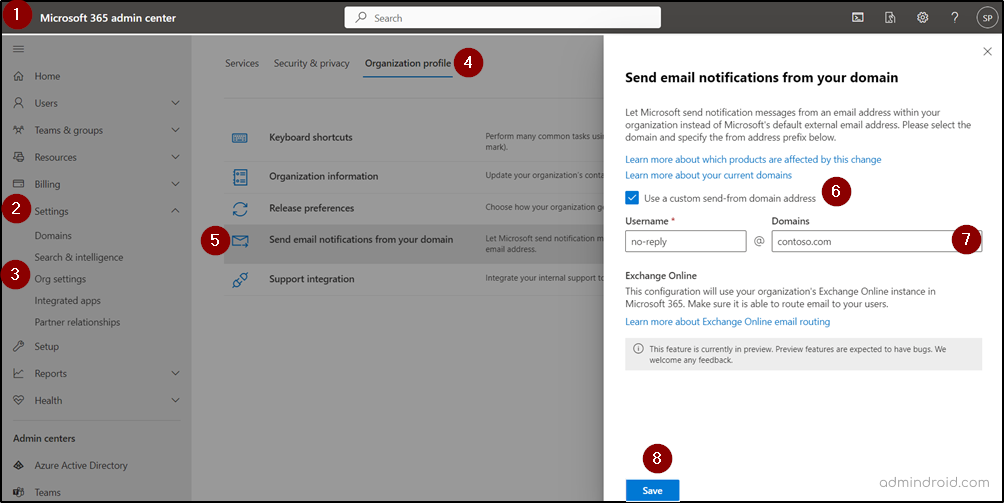Click the Setup label in sidebar
This screenshot has width=1004, height=503.
pos(47,346)
